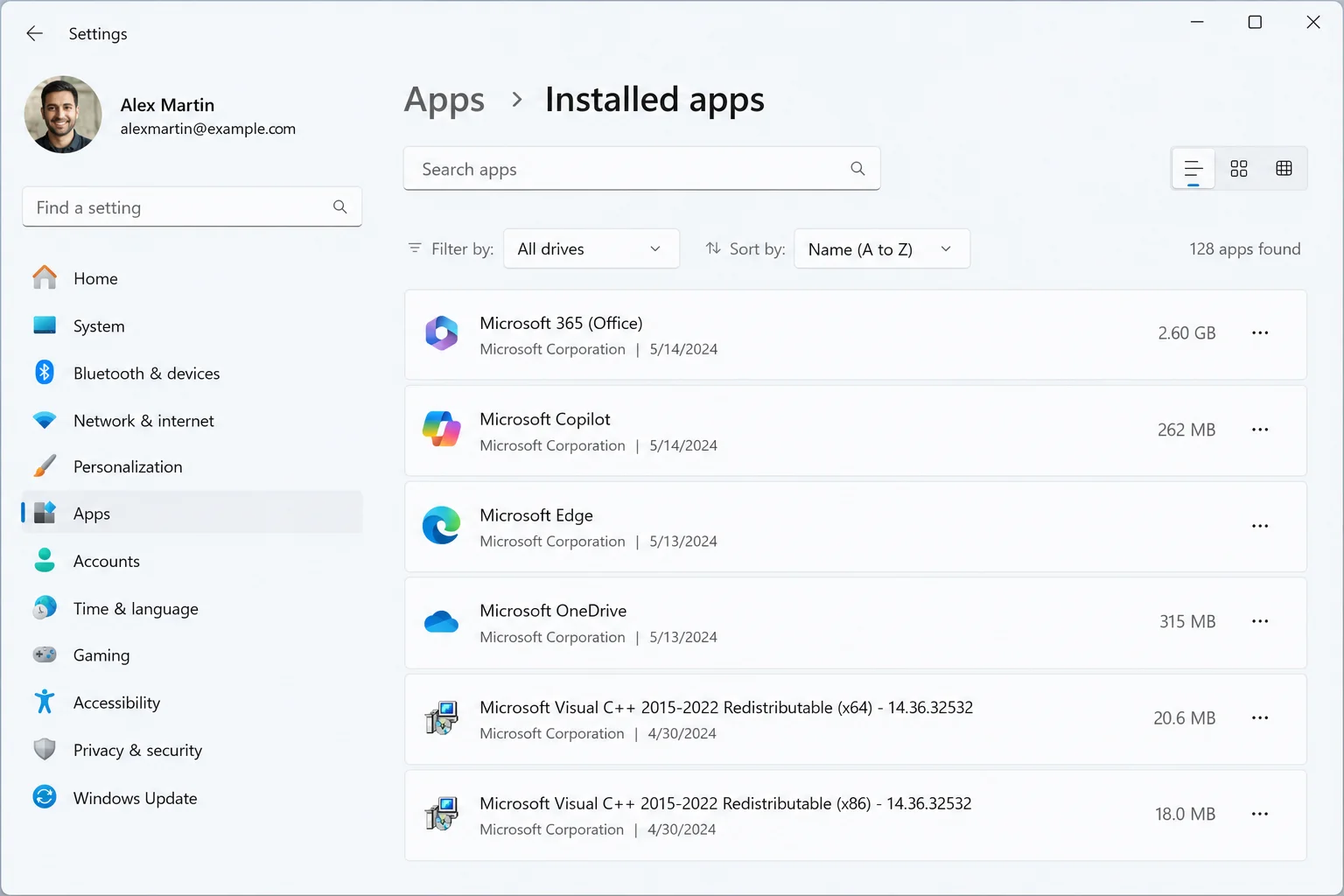
Task: Click the Microsoft Copilot app icon
Action: (442, 430)
